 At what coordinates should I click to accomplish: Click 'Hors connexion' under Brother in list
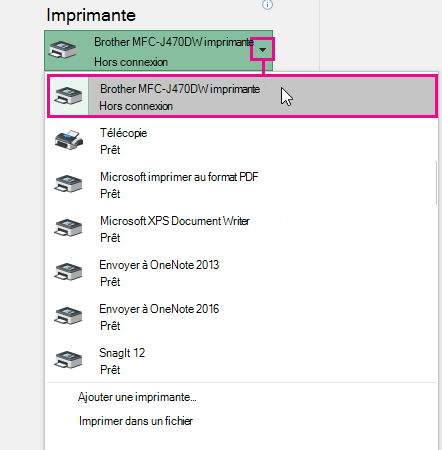pyautogui.click(x=136, y=106)
